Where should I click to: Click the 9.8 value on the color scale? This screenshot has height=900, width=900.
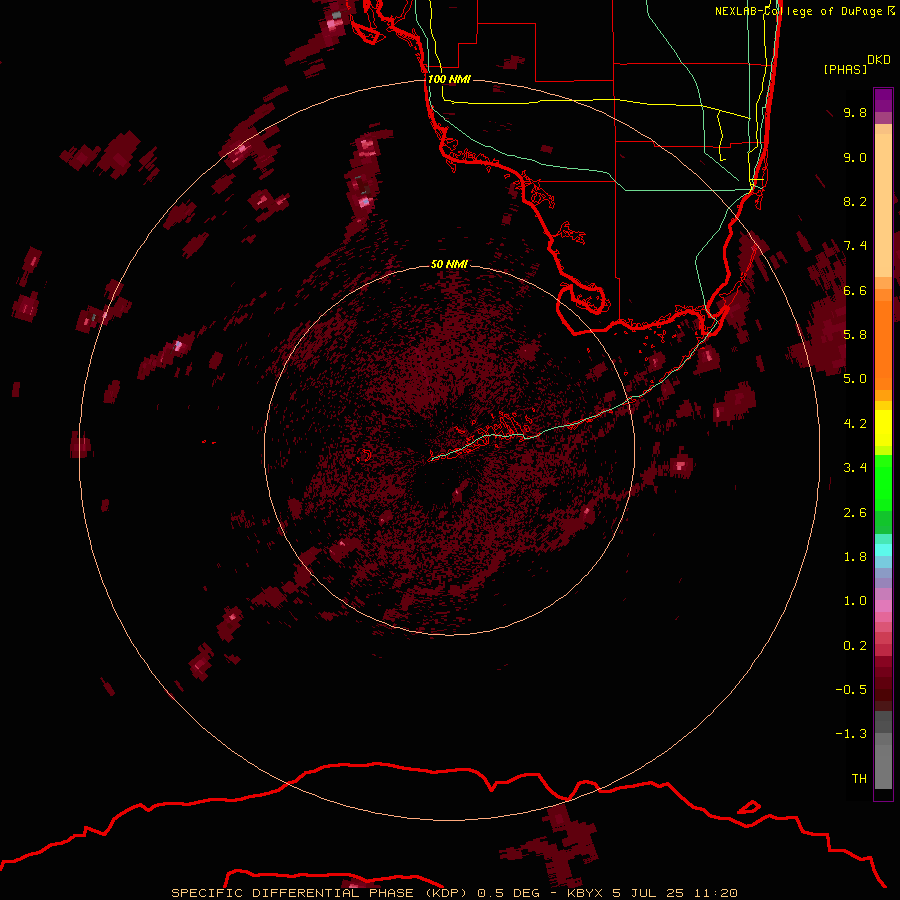click(x=855, y=112)
